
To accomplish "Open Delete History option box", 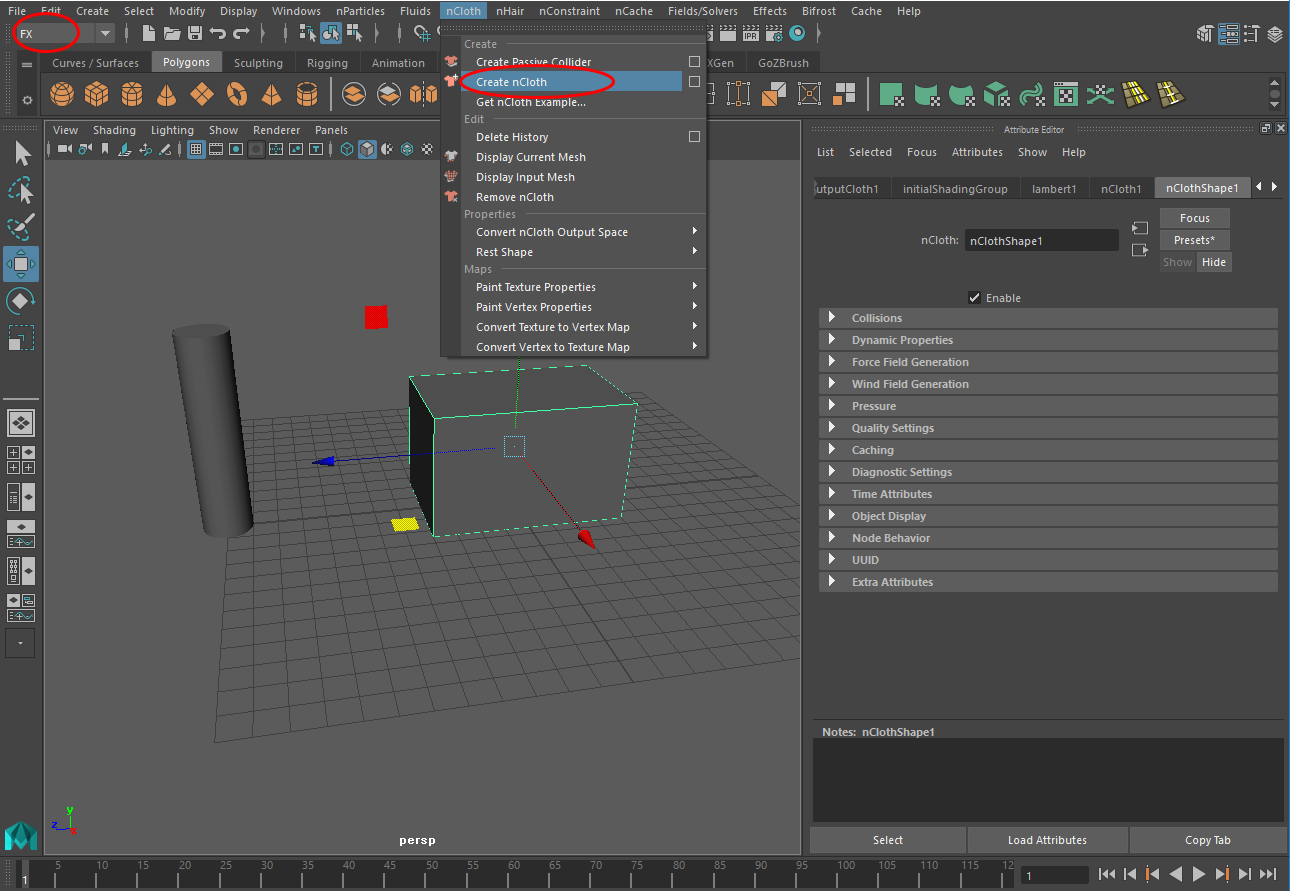I will tap(694, 137).
